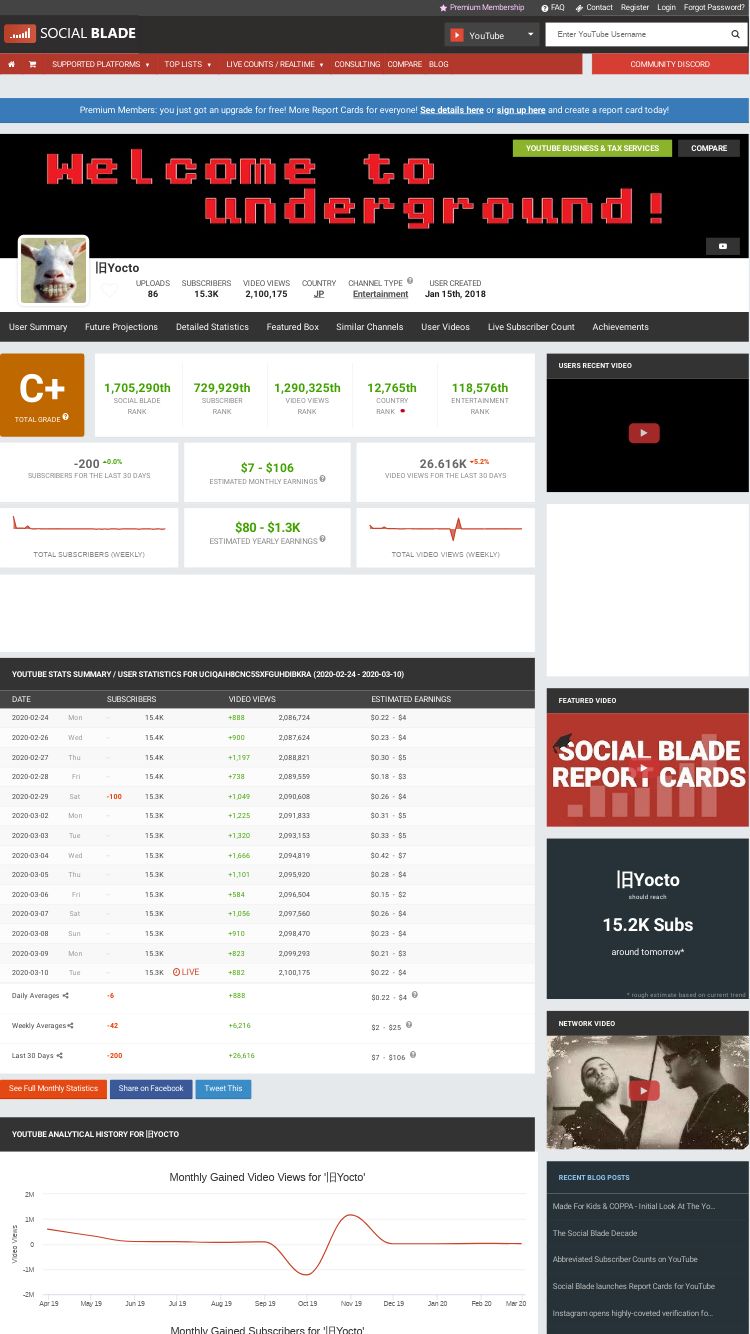Image resolution: width=750 pixels, height=1334 pixels.
Task: Click the share icon next to Daily Averages
Action: click(x=66, y=996)
